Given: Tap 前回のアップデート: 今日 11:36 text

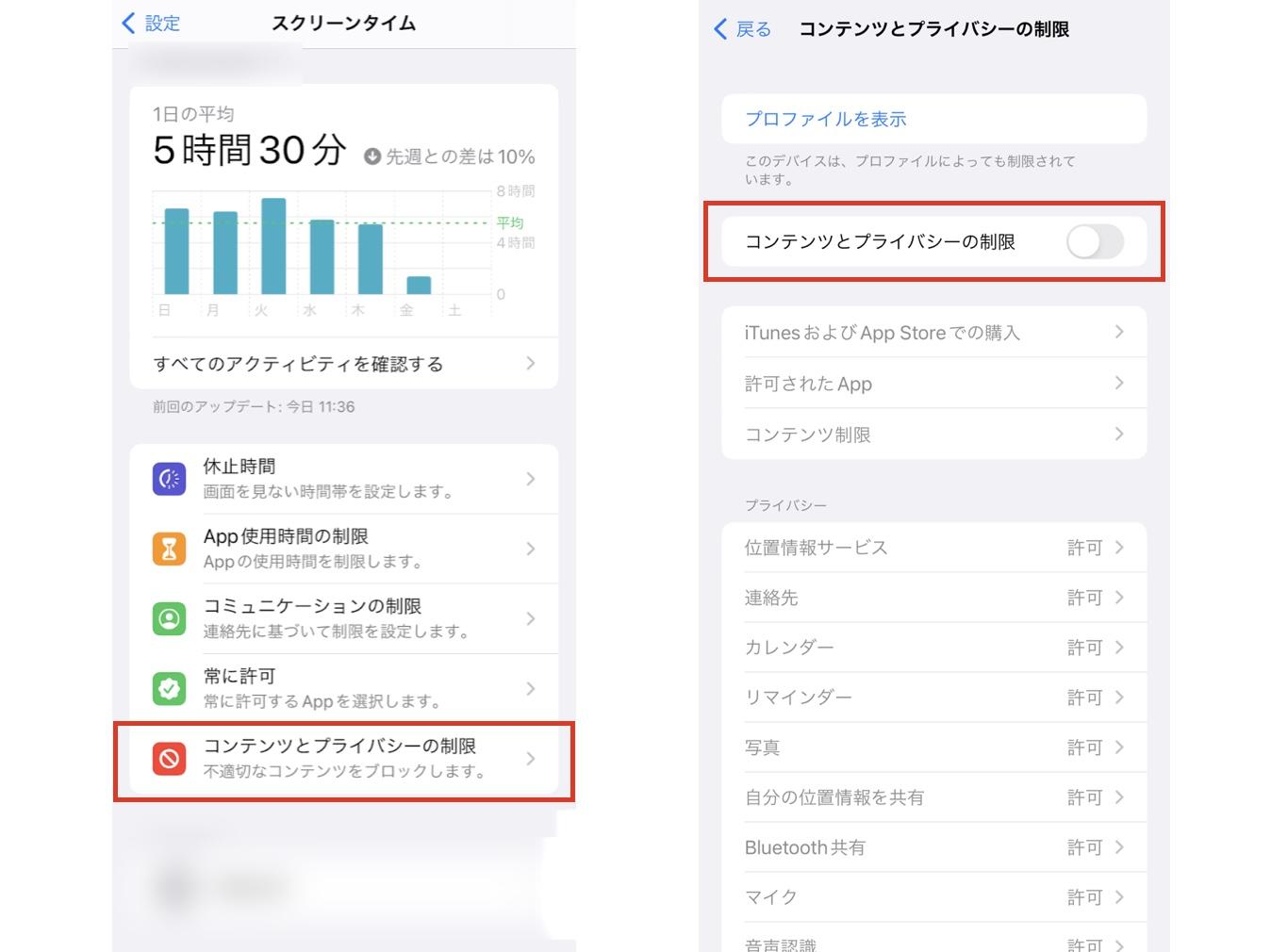Looking at the screenshot, I should point(254,406).
